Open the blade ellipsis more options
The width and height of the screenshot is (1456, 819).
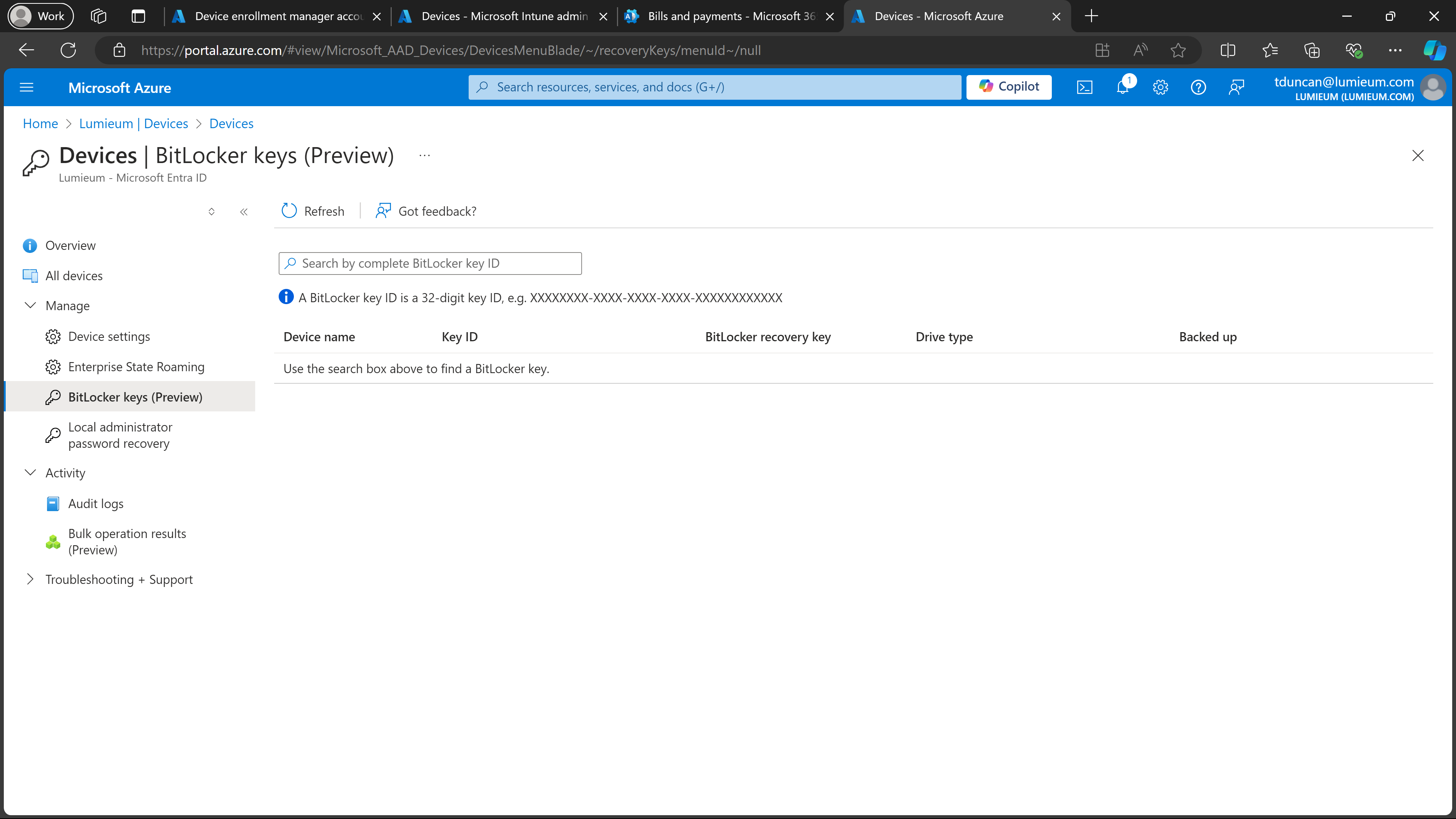click(x=425, y=155)
